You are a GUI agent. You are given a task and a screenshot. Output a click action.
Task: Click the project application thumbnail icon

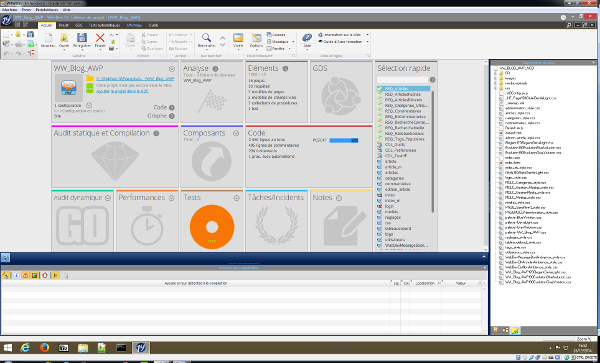tap(69, 88)
